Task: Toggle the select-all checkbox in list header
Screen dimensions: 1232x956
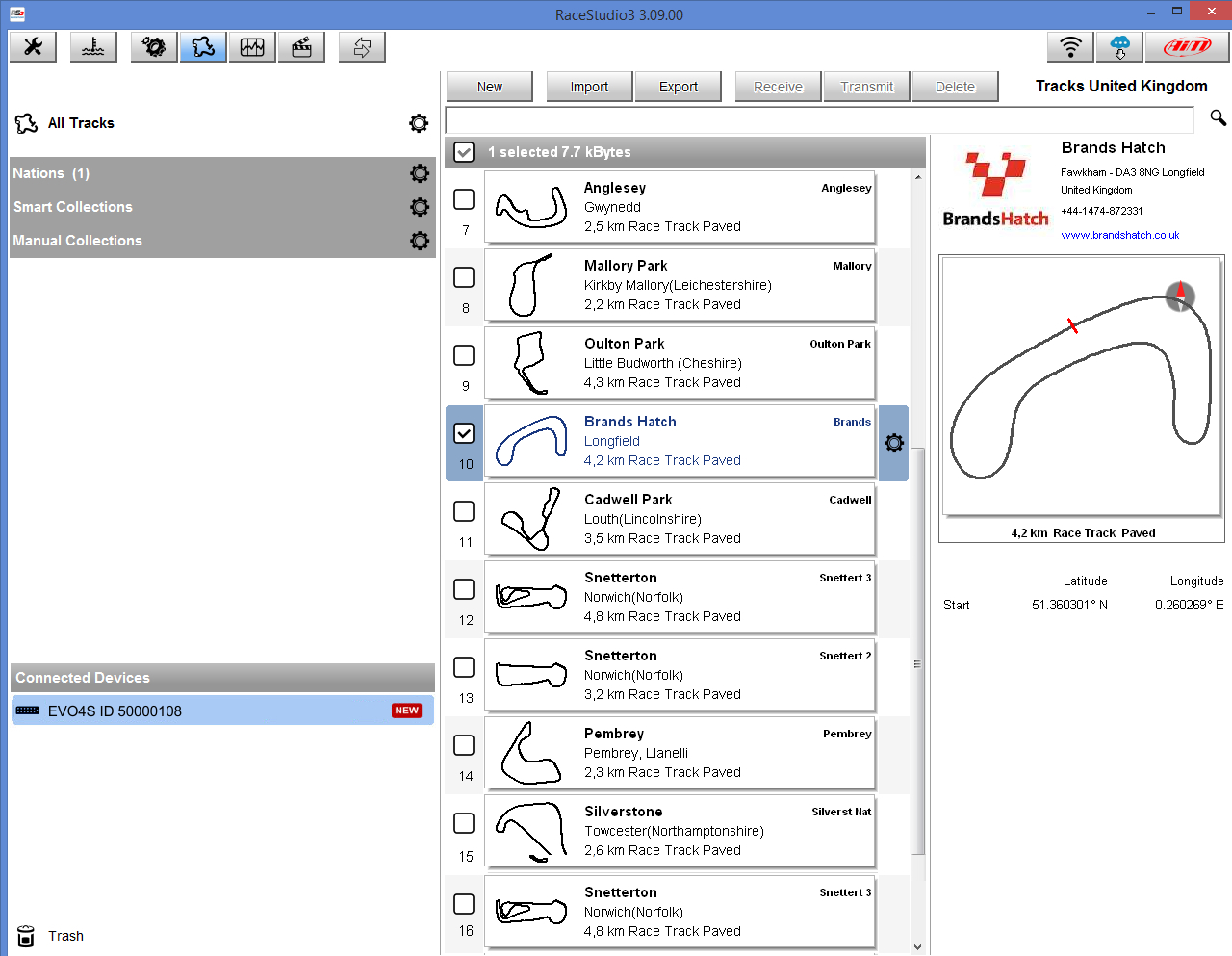Action: (464, 152)
